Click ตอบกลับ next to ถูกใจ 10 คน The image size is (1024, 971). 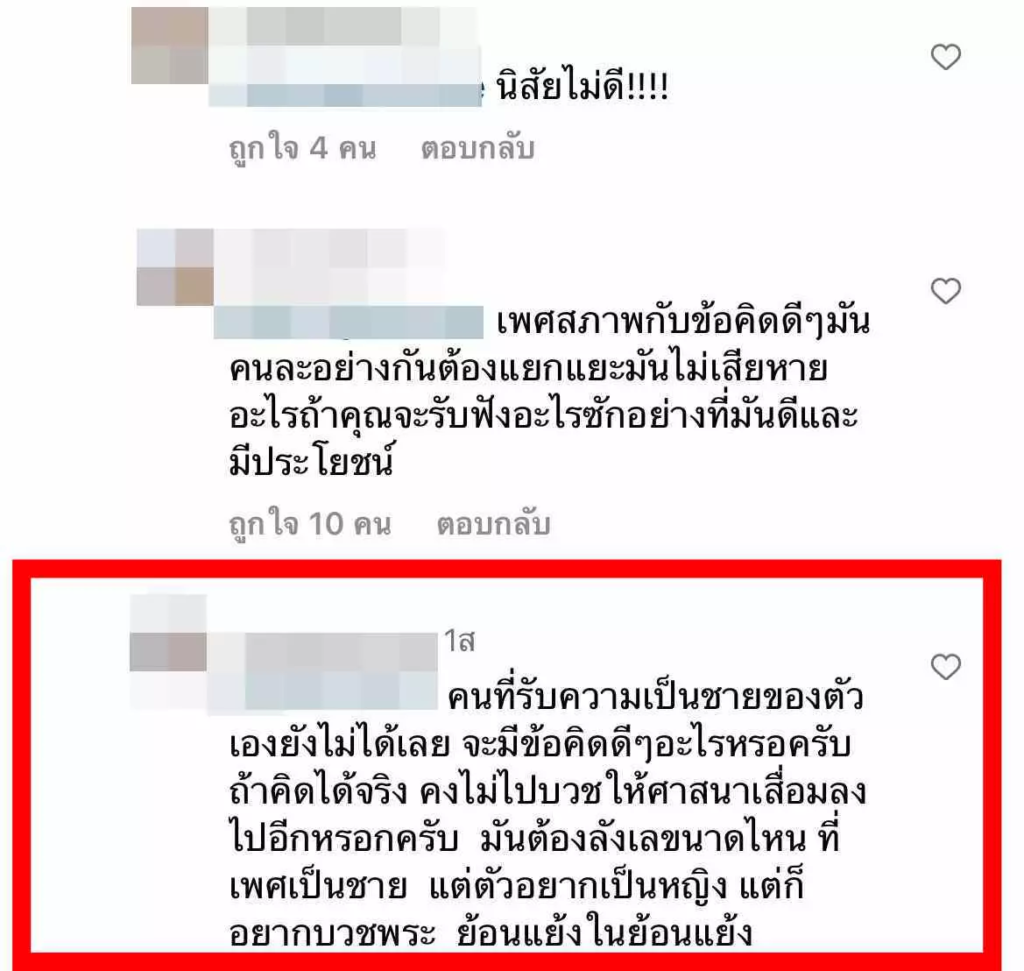(493, 524)
